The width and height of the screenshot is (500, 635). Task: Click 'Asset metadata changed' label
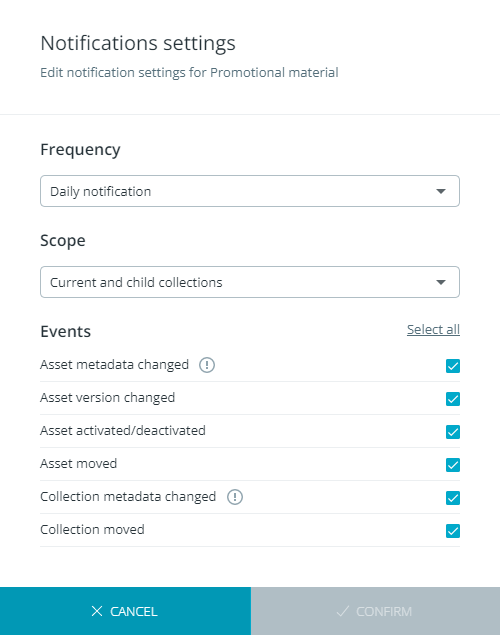click(x=115, y=365)
